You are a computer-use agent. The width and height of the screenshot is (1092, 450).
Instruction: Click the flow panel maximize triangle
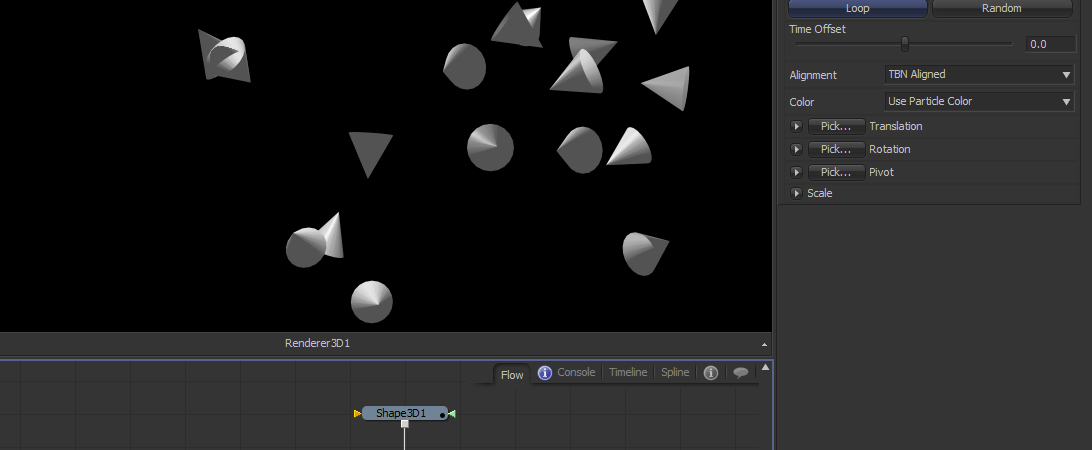[765, 367]
